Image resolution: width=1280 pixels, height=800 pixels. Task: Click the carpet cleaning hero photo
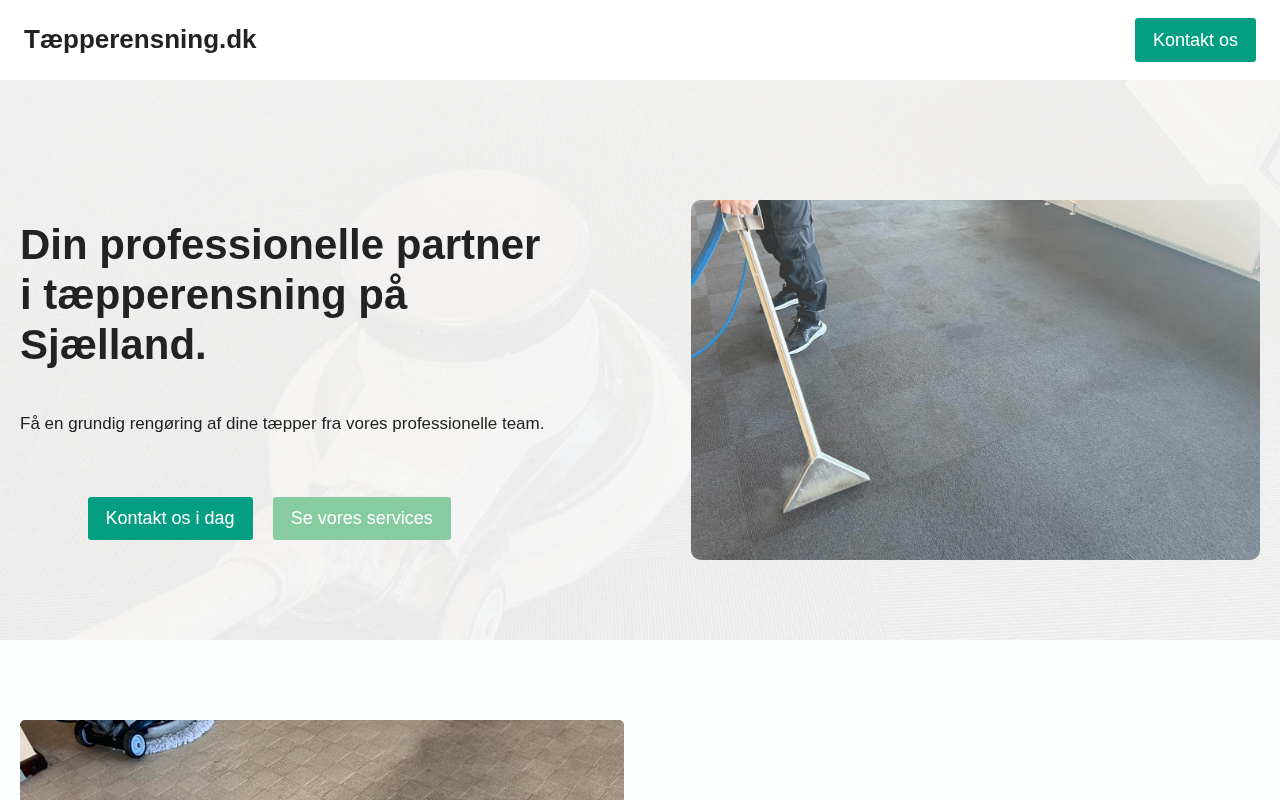click(975, 380)
